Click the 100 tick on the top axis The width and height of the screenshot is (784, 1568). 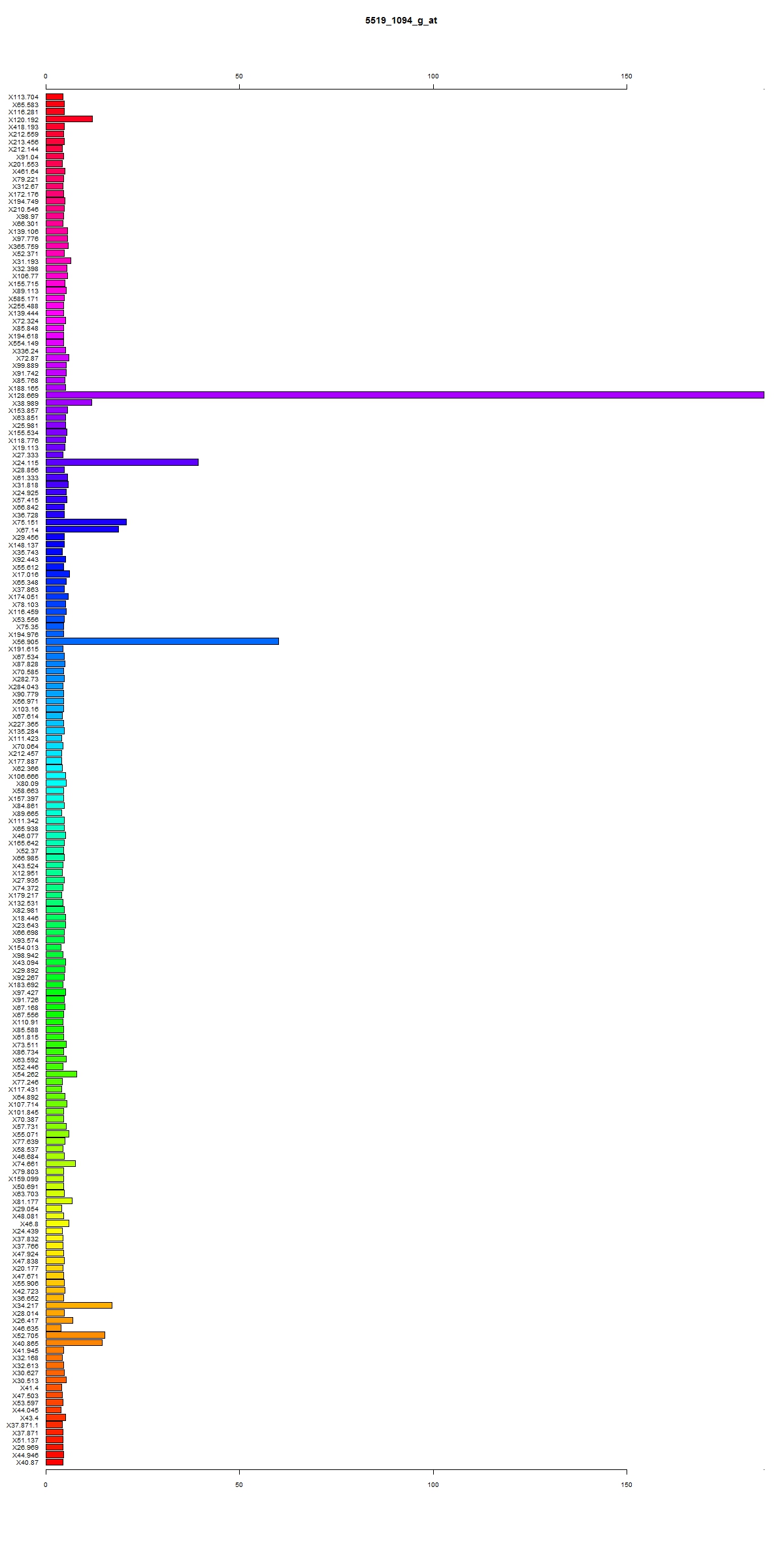(x=433, y=76)
